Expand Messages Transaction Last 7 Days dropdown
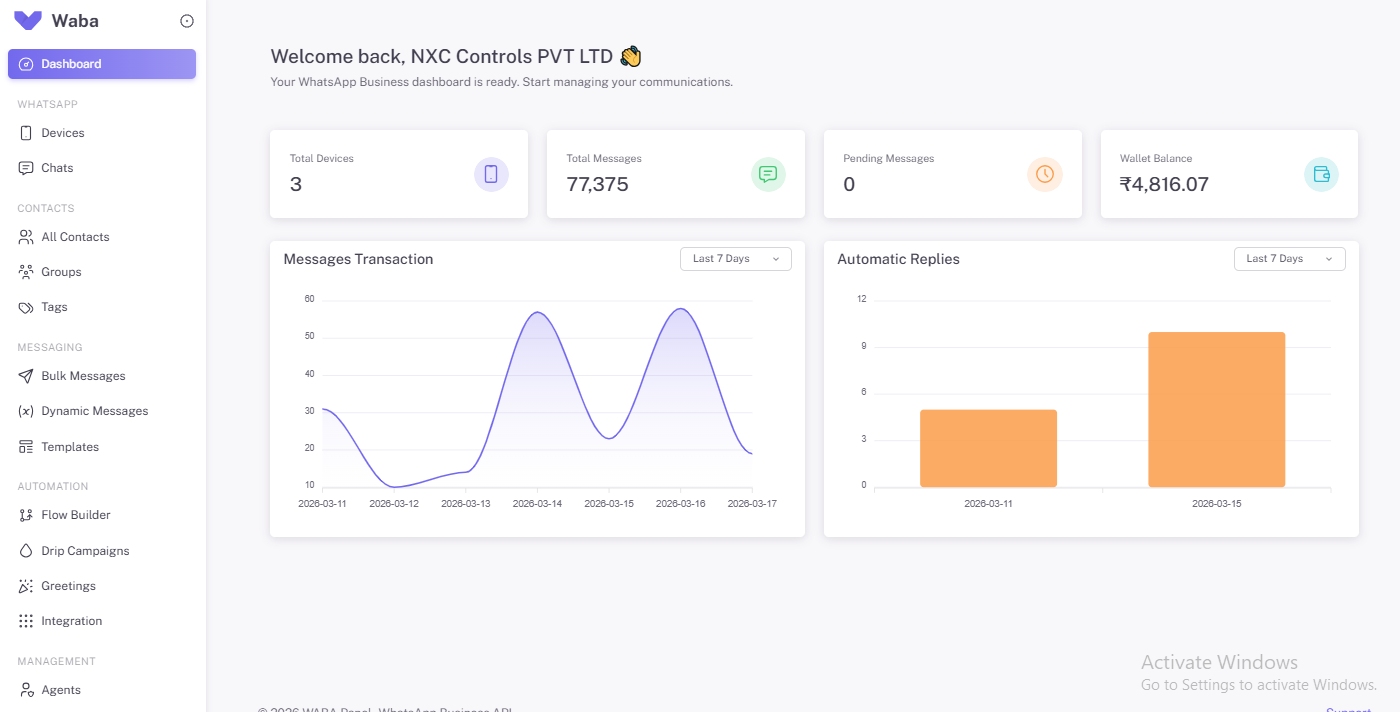The image size is (1400, 712). 736,259
